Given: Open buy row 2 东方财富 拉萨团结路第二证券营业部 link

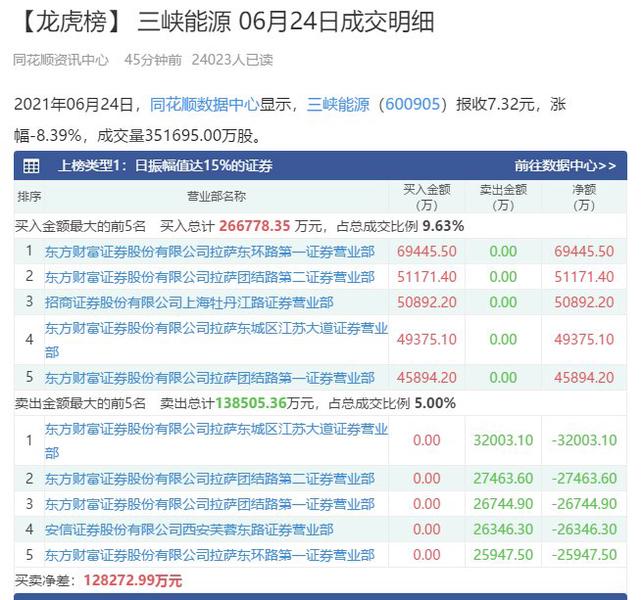Looking at the screenshot, I should coord(210,277).
